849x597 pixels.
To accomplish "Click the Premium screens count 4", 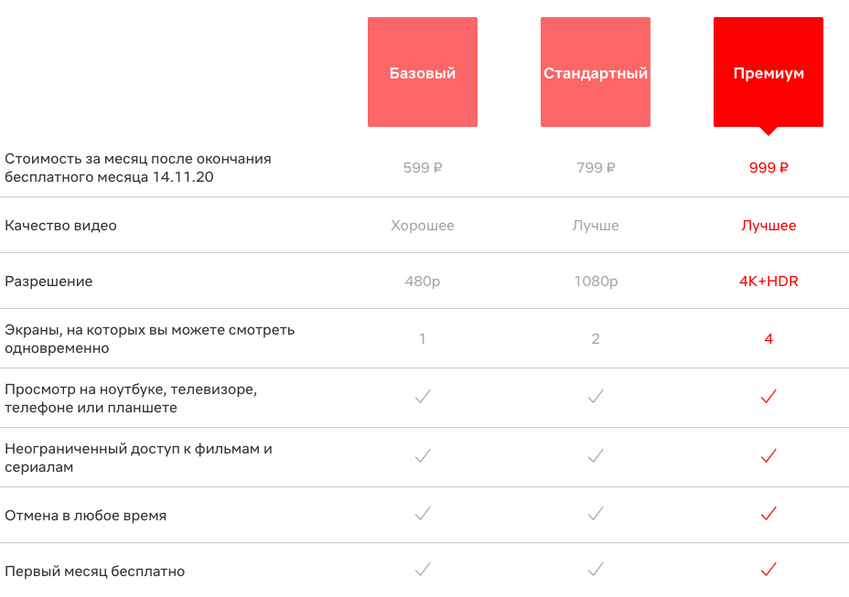I will pos(768,338).
